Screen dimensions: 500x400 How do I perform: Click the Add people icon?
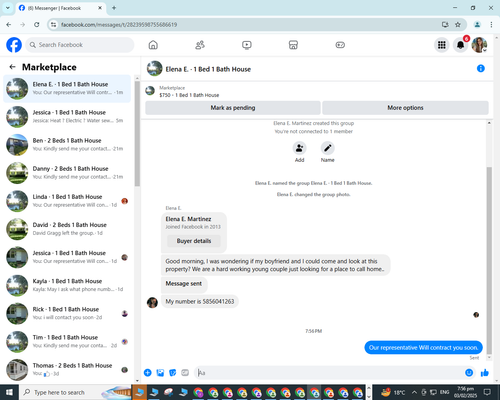pyautogui.click(x=299, y=148)
